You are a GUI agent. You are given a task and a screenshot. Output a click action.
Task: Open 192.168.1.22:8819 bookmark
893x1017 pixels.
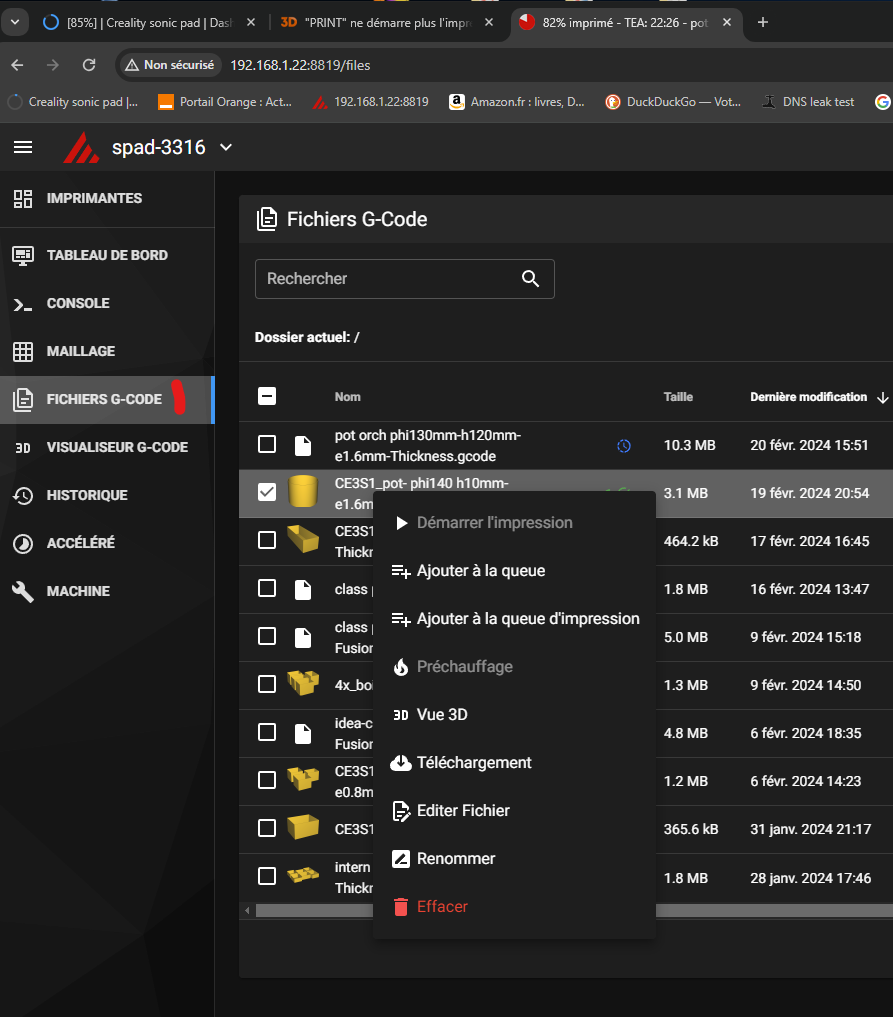click(370, 102)
